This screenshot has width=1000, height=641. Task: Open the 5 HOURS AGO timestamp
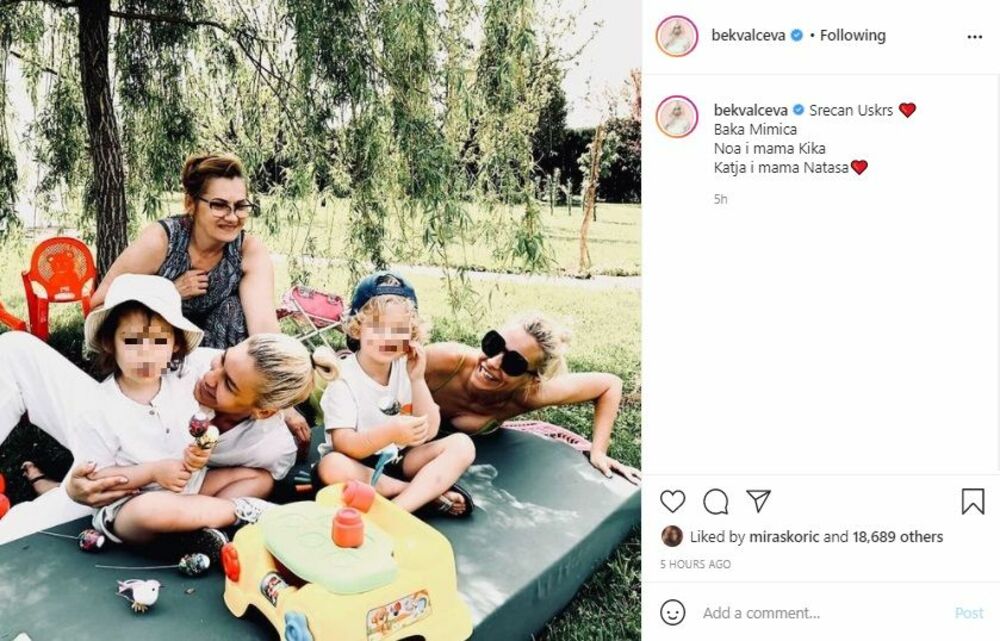point(695,564)
